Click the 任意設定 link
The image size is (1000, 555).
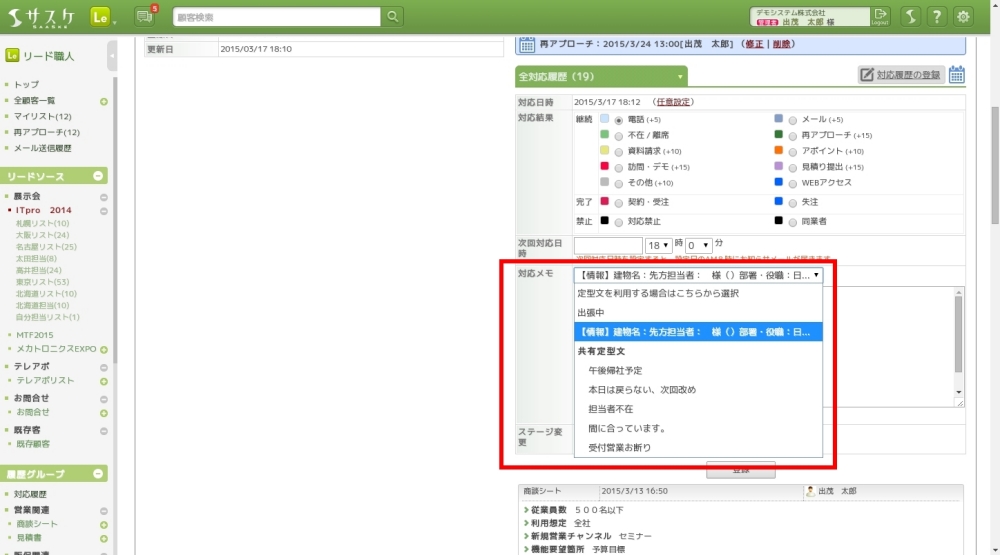click(x=673, y=102)
